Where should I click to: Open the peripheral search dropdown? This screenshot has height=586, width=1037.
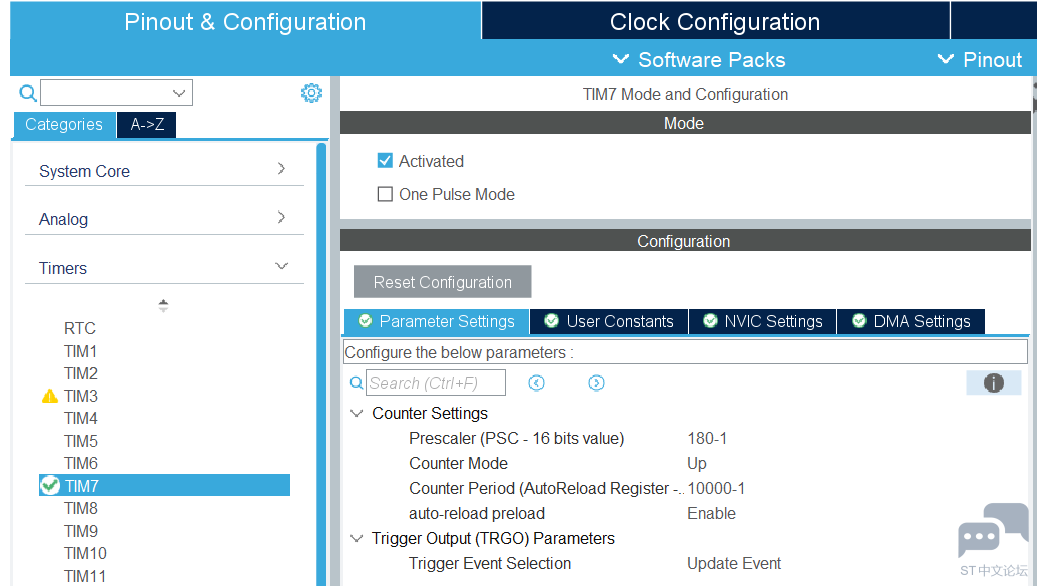tap(179, 93)
